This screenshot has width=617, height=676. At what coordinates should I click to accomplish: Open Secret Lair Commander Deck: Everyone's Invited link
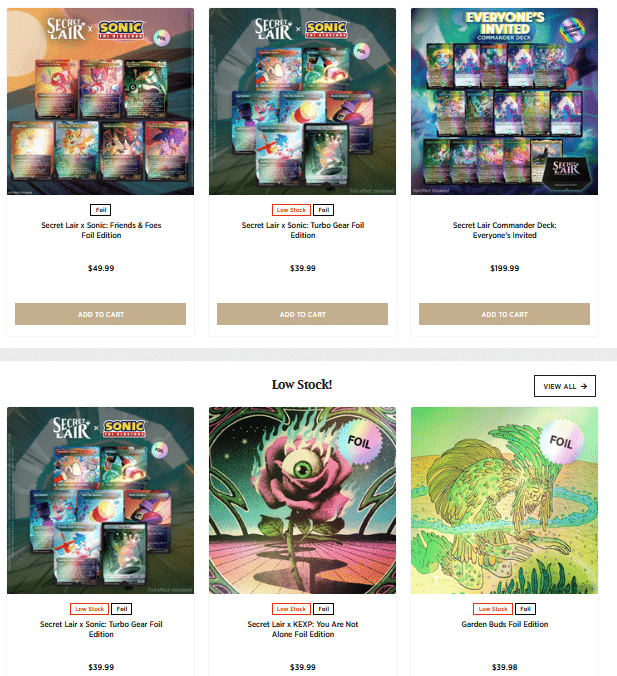(x=504, y=230)
